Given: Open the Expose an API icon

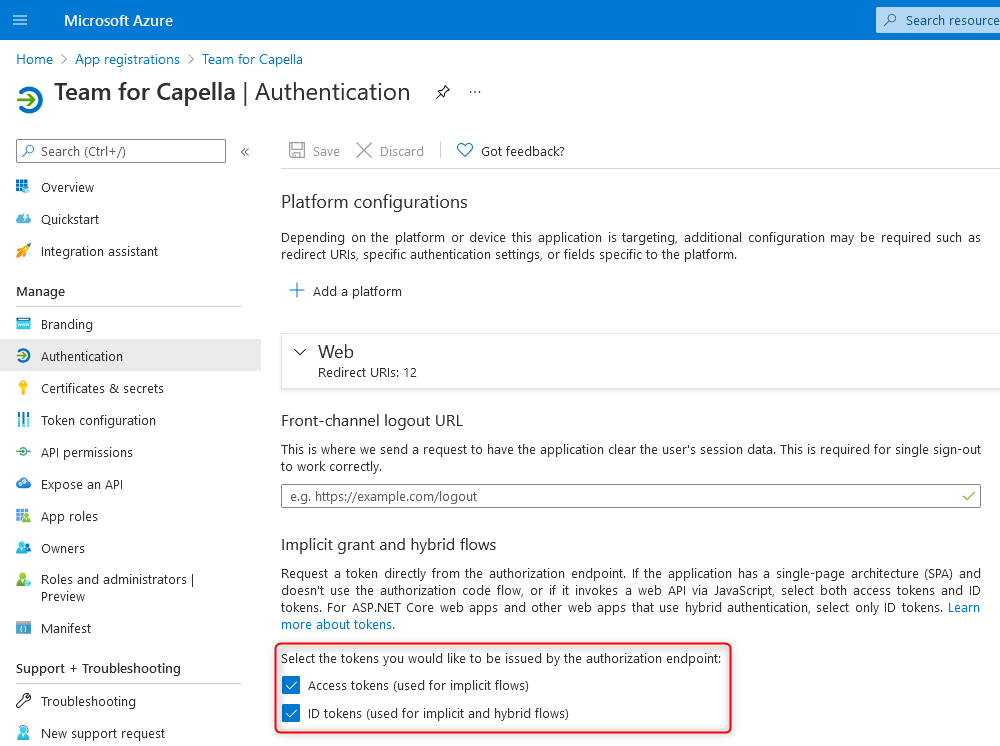Looking at the screenshot, I should pyautogui.click(x=22, y=484).
